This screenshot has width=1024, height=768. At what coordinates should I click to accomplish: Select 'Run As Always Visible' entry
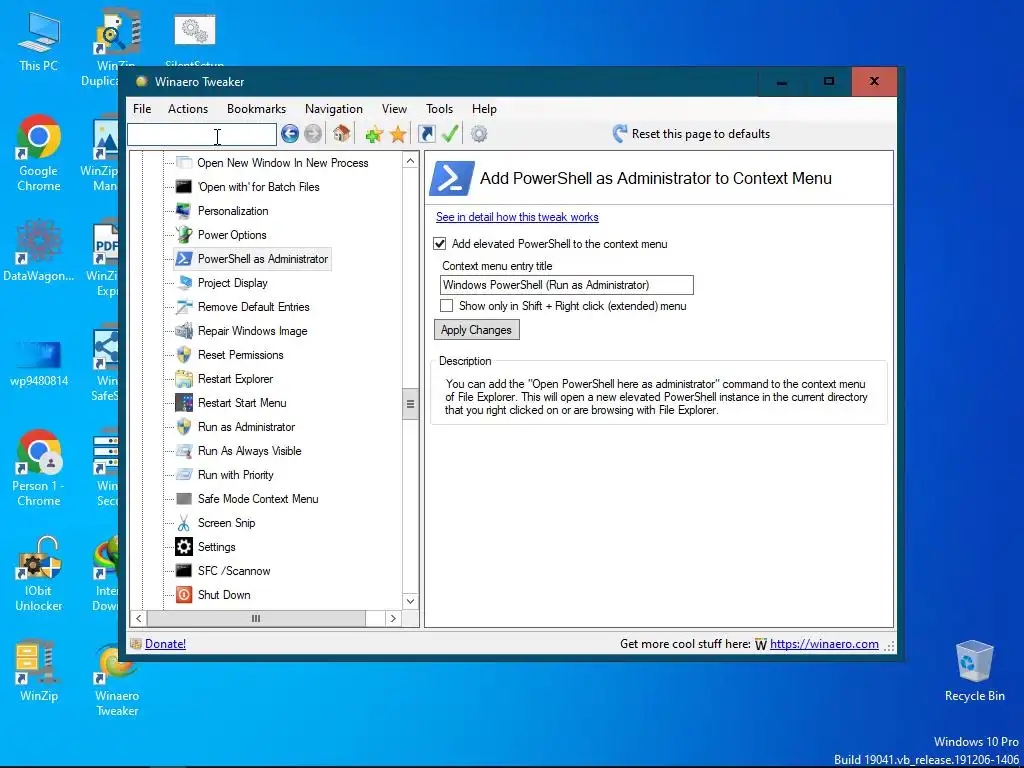click(x=249, y=451)
